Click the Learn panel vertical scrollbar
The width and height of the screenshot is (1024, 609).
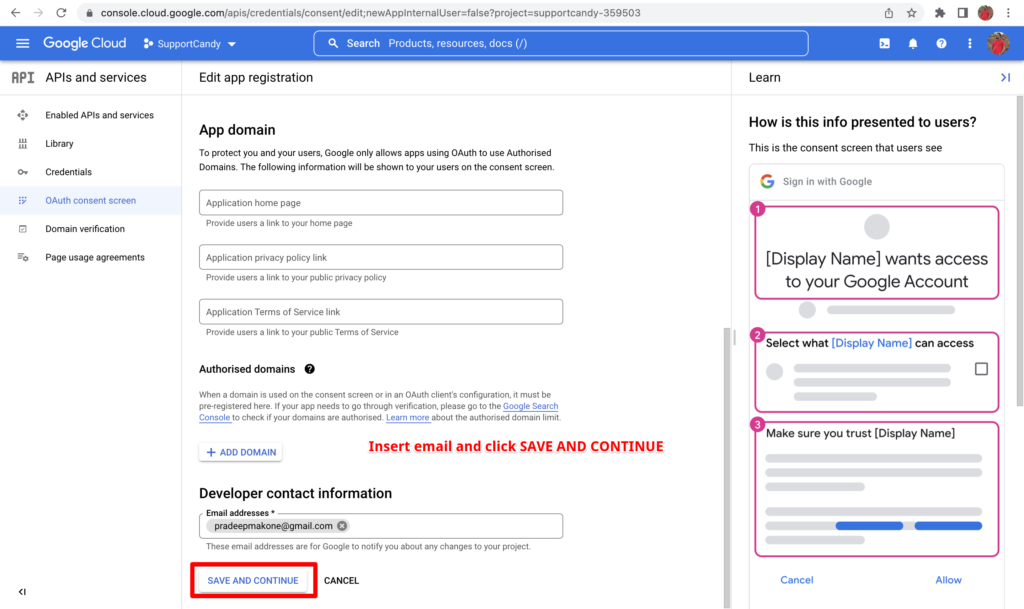pos(1020,251)
